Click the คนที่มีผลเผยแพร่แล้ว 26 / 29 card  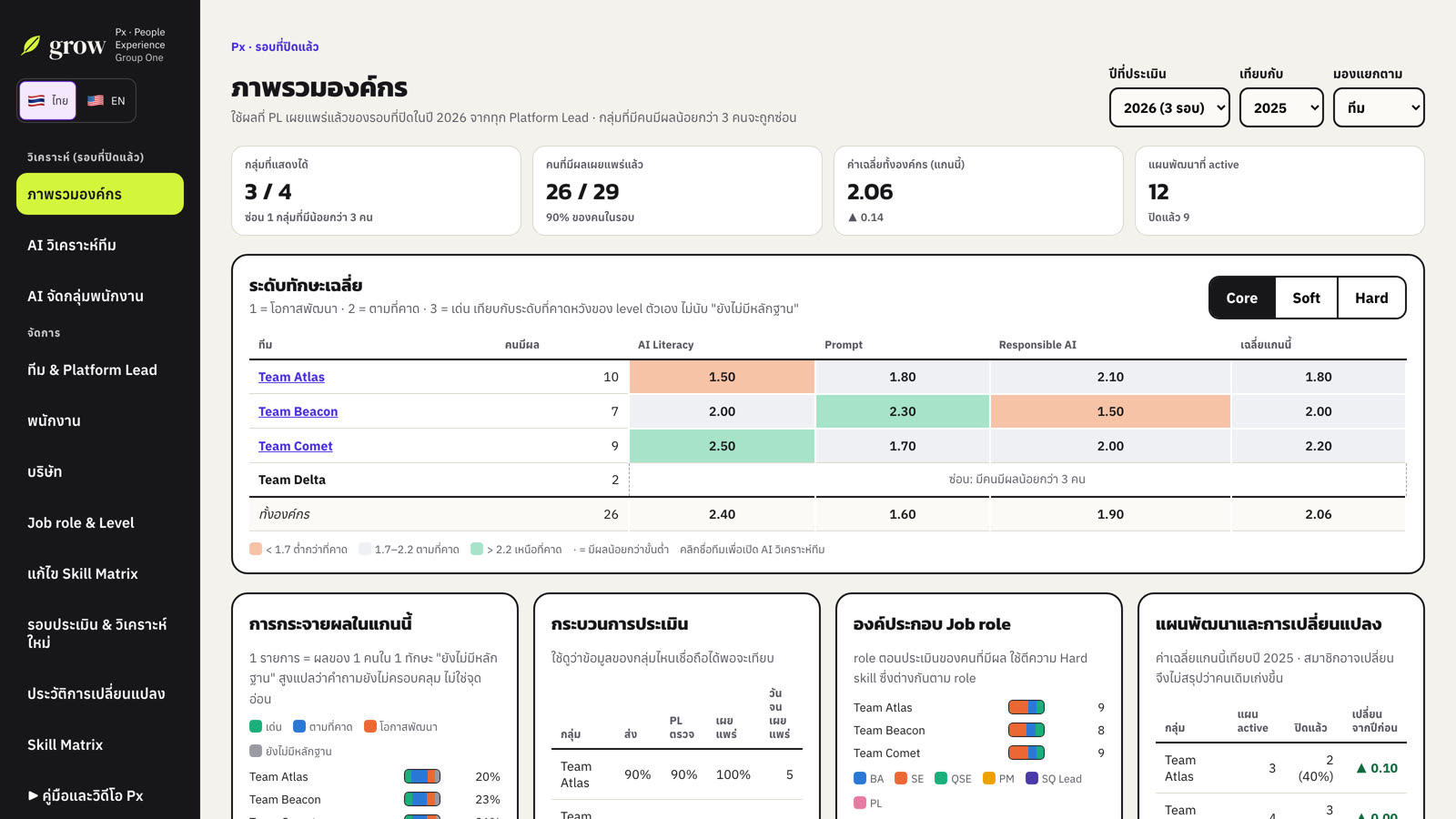click(677, 191)
